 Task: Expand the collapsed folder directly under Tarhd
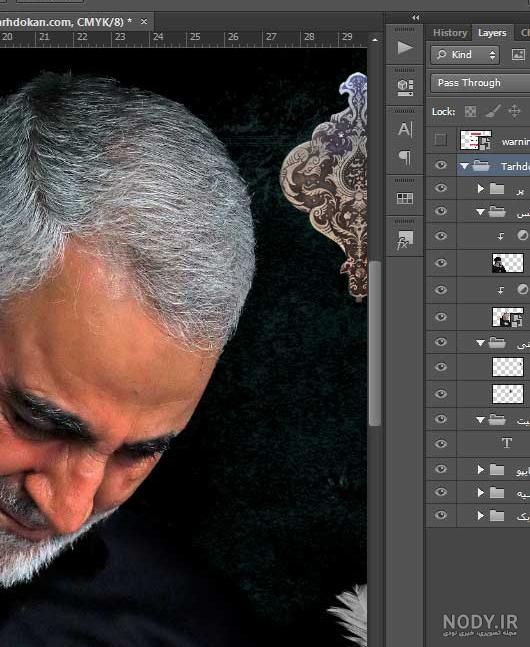click(480, 189)
